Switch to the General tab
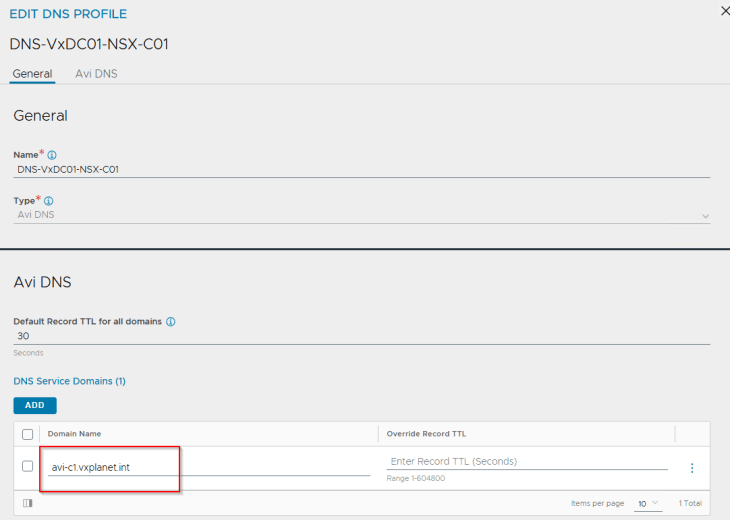 [32, 74]
